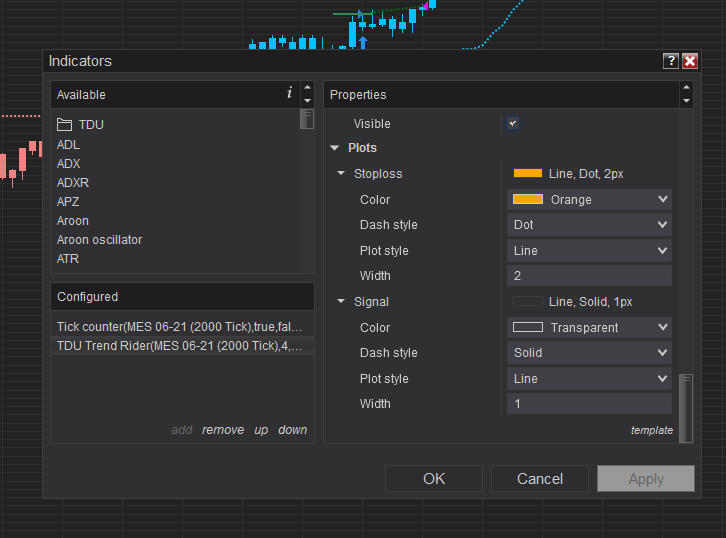Click the info icon in Available panel

click(290, 93)
